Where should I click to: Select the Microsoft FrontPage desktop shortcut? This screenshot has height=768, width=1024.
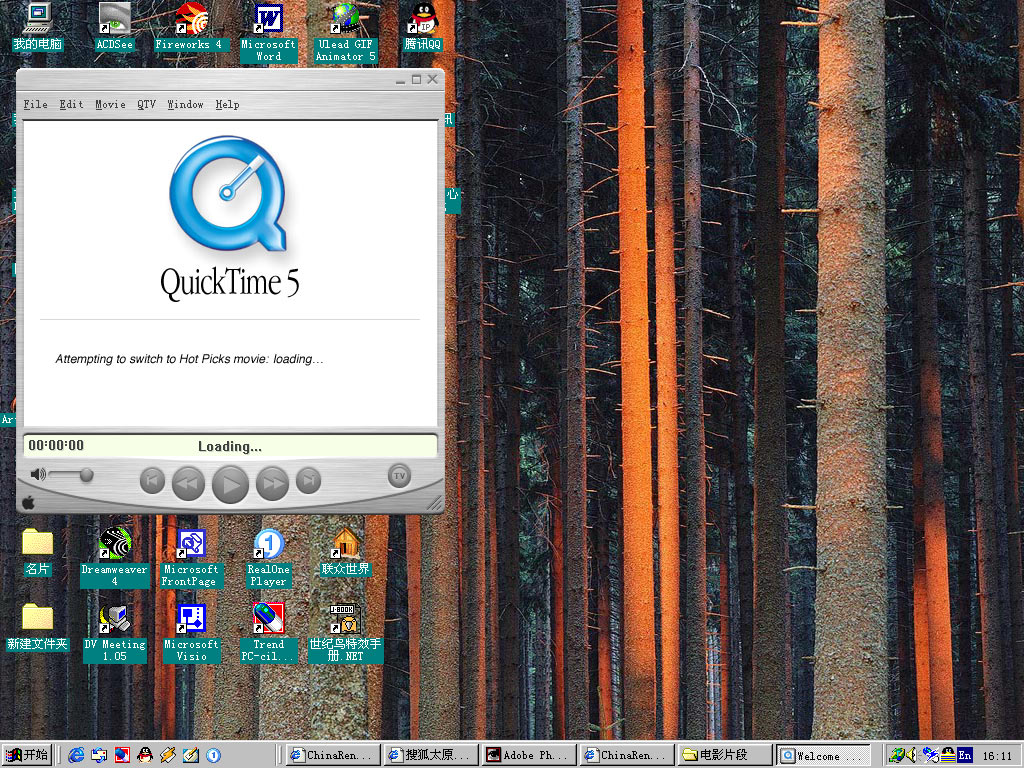click(191, 558)
